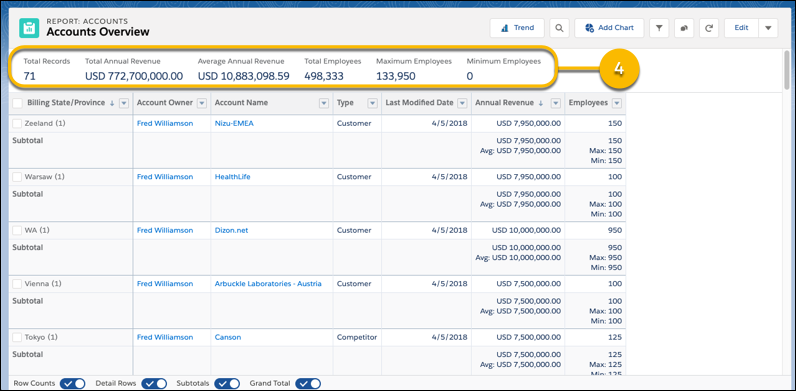Check the Vienna (1) row checkbox
This screenshot has width=796, height=391.
point(17,284)
